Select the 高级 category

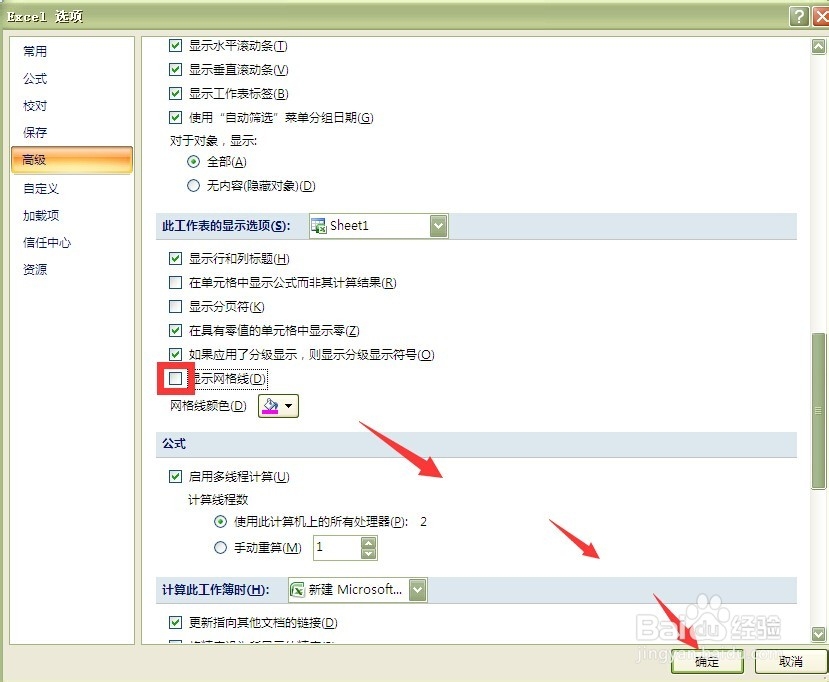[x=72, y=160]
